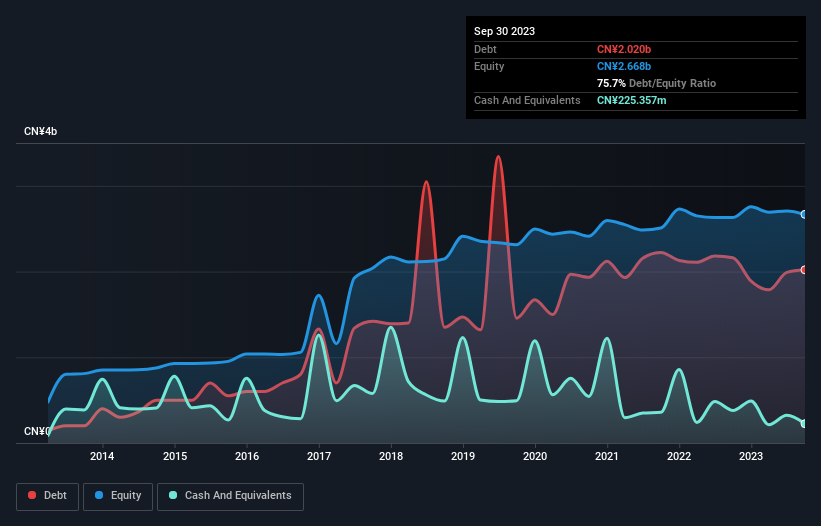Click the 2015 x-axis label
This screenshot has height=526, width=821.
click(x=175, y=456)
